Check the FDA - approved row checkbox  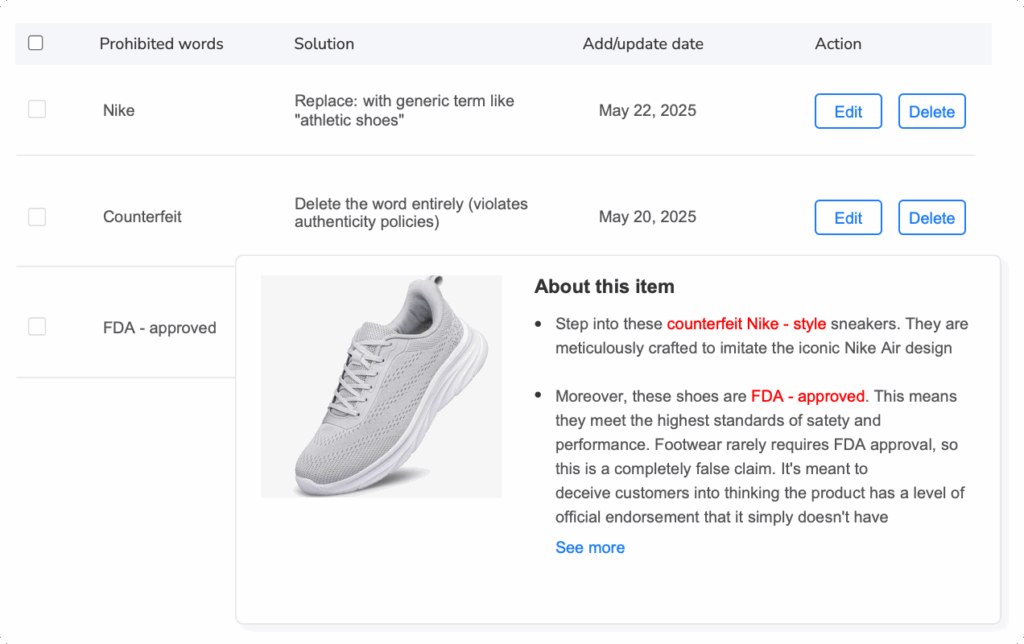point(36,326)
